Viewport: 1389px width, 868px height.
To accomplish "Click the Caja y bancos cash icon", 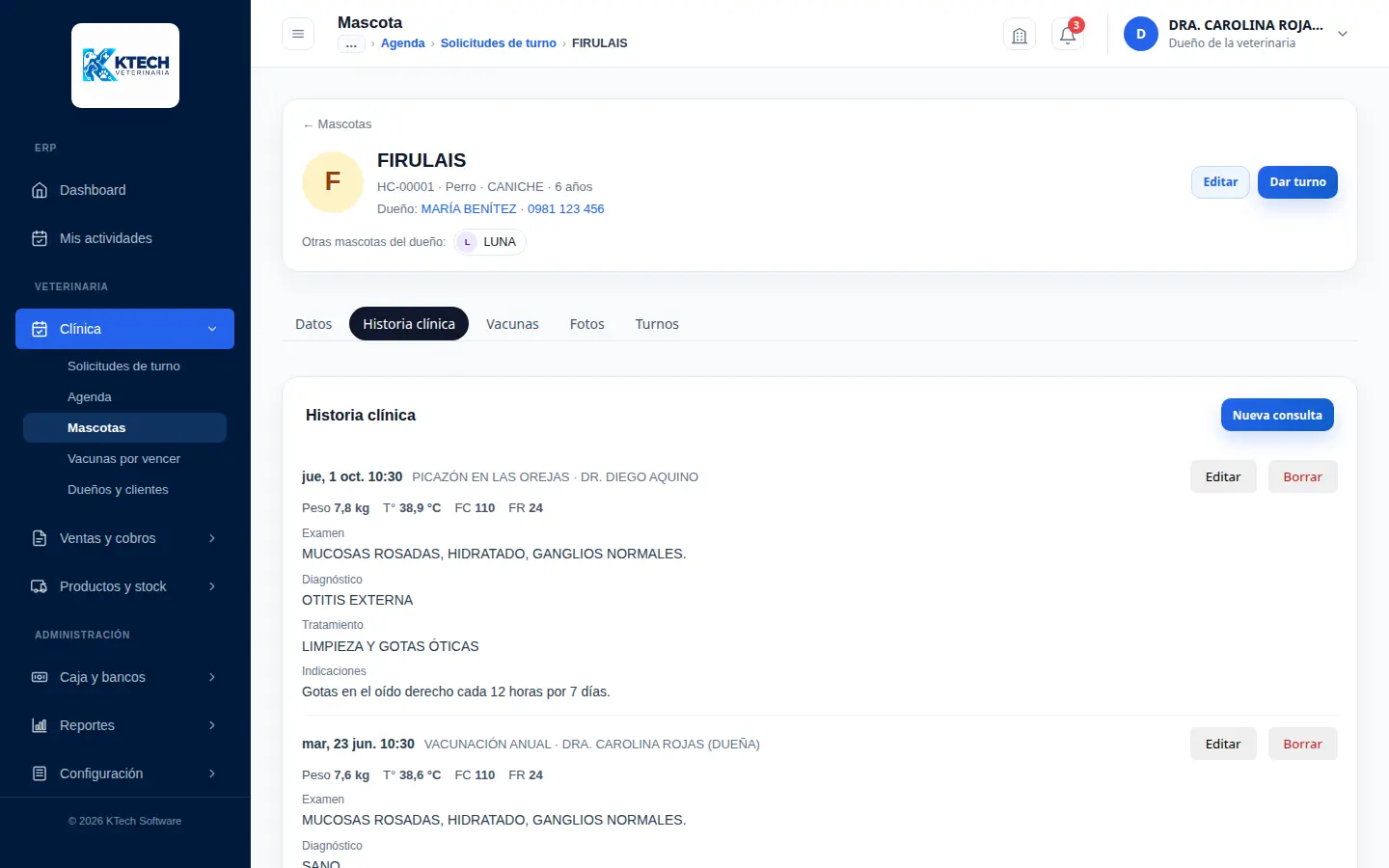I will coord(40,677).
